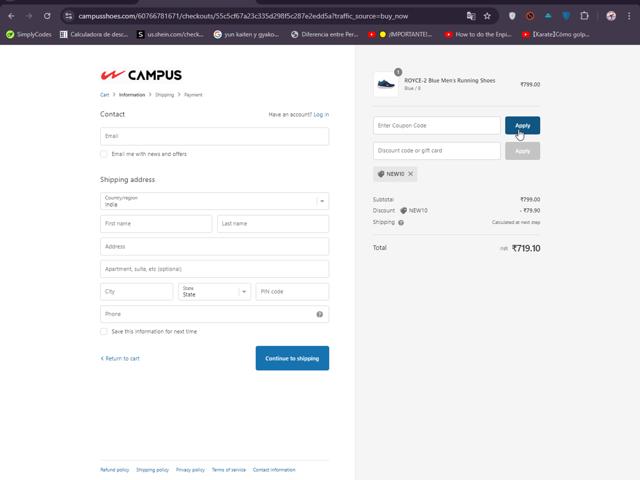Screen dimensions: 640x480
Task: Click the ROYCE-2 shoe product thumbnail
Action: 386,84
